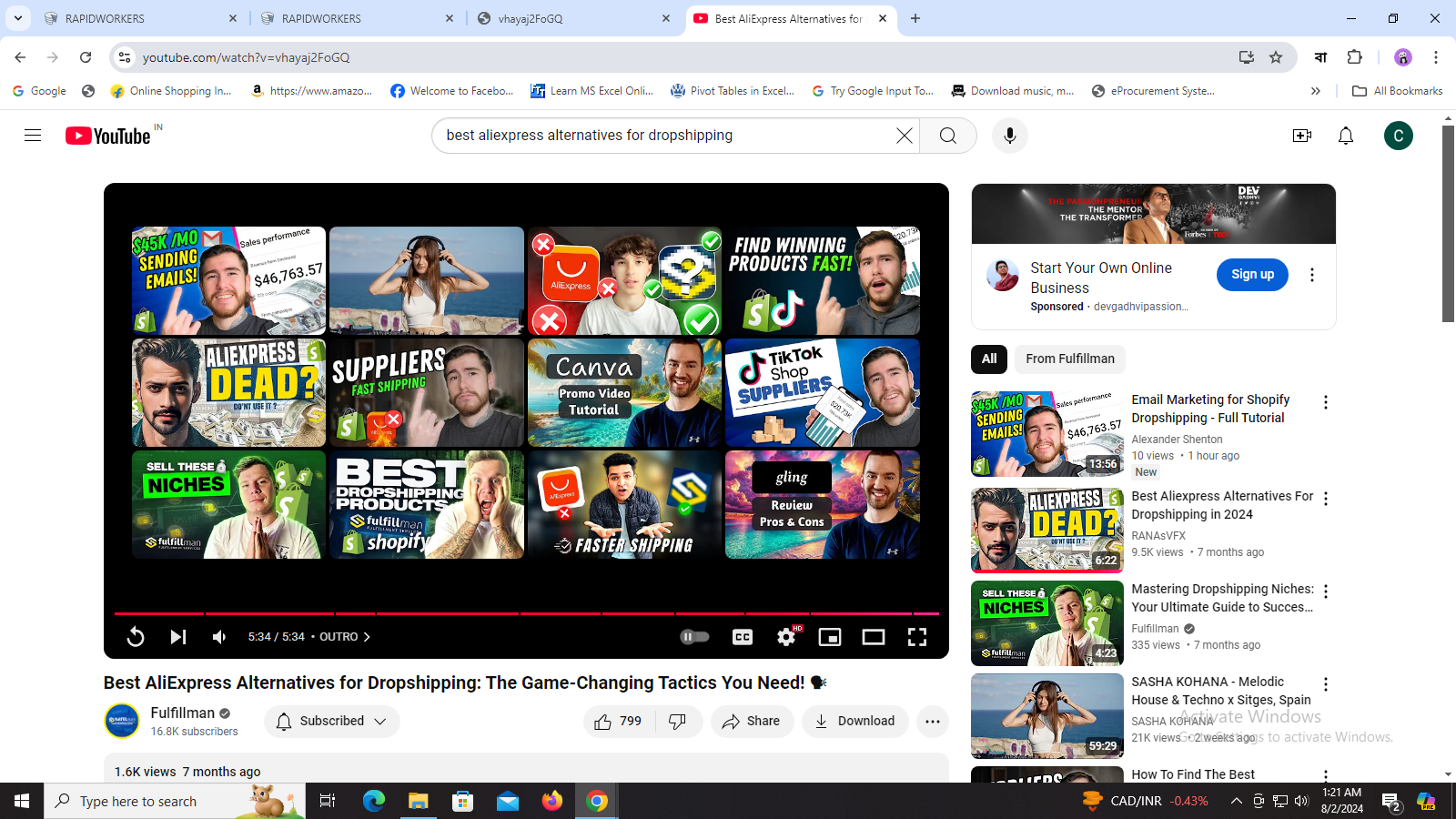Open Chrome extensions puzzle icon
Screen dimensions: 1456x819
pyautogui.click(x=1354, y=57)
